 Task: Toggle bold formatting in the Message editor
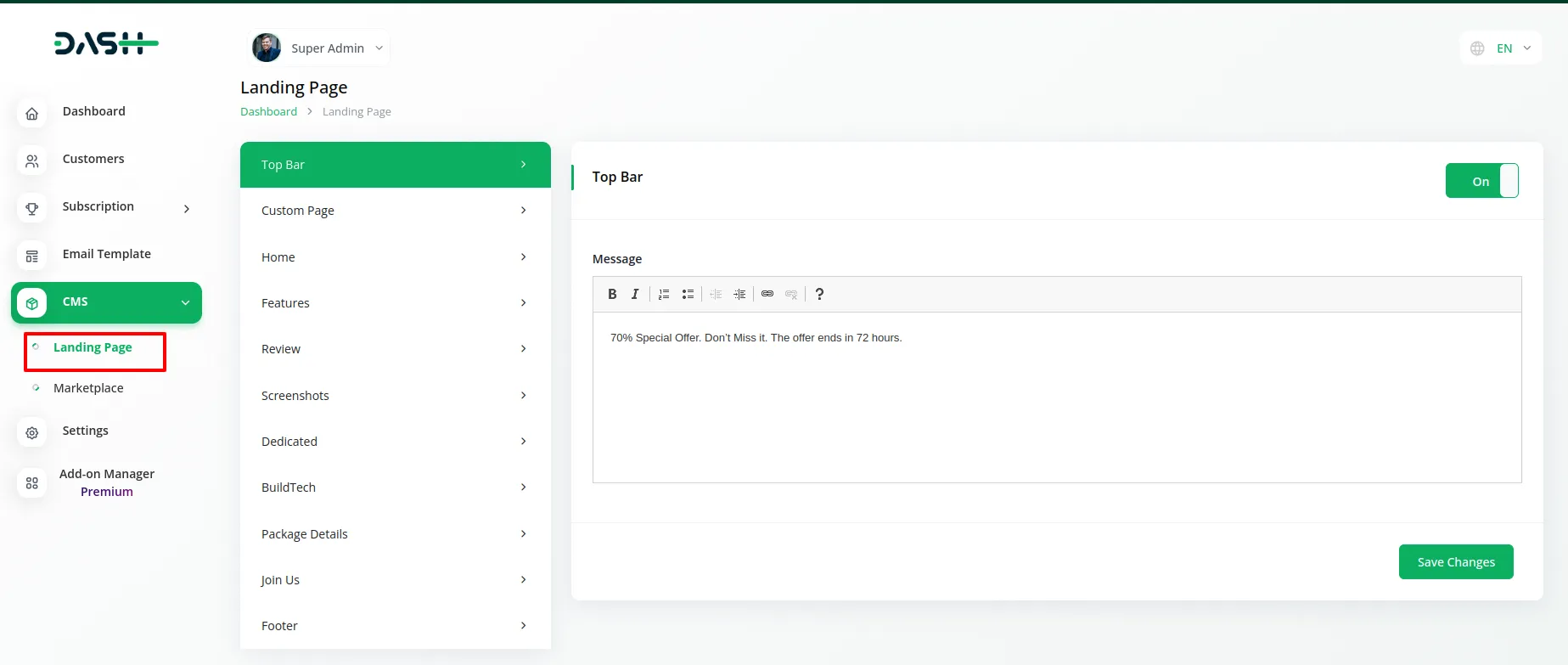(612, 294)
